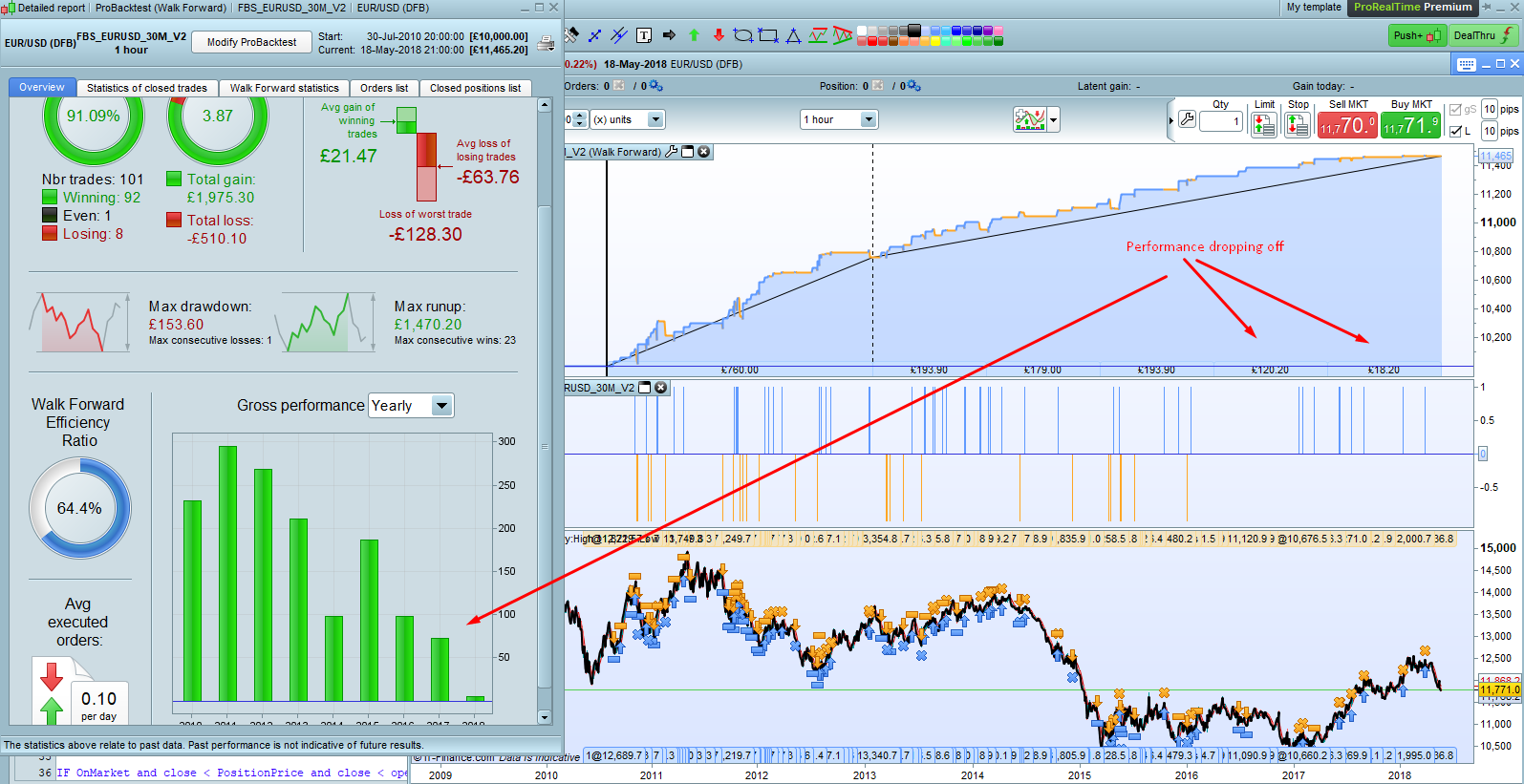Select the parallel channel line tool
This screenshot has height=784, width=1524.
[x=619, y=35]
